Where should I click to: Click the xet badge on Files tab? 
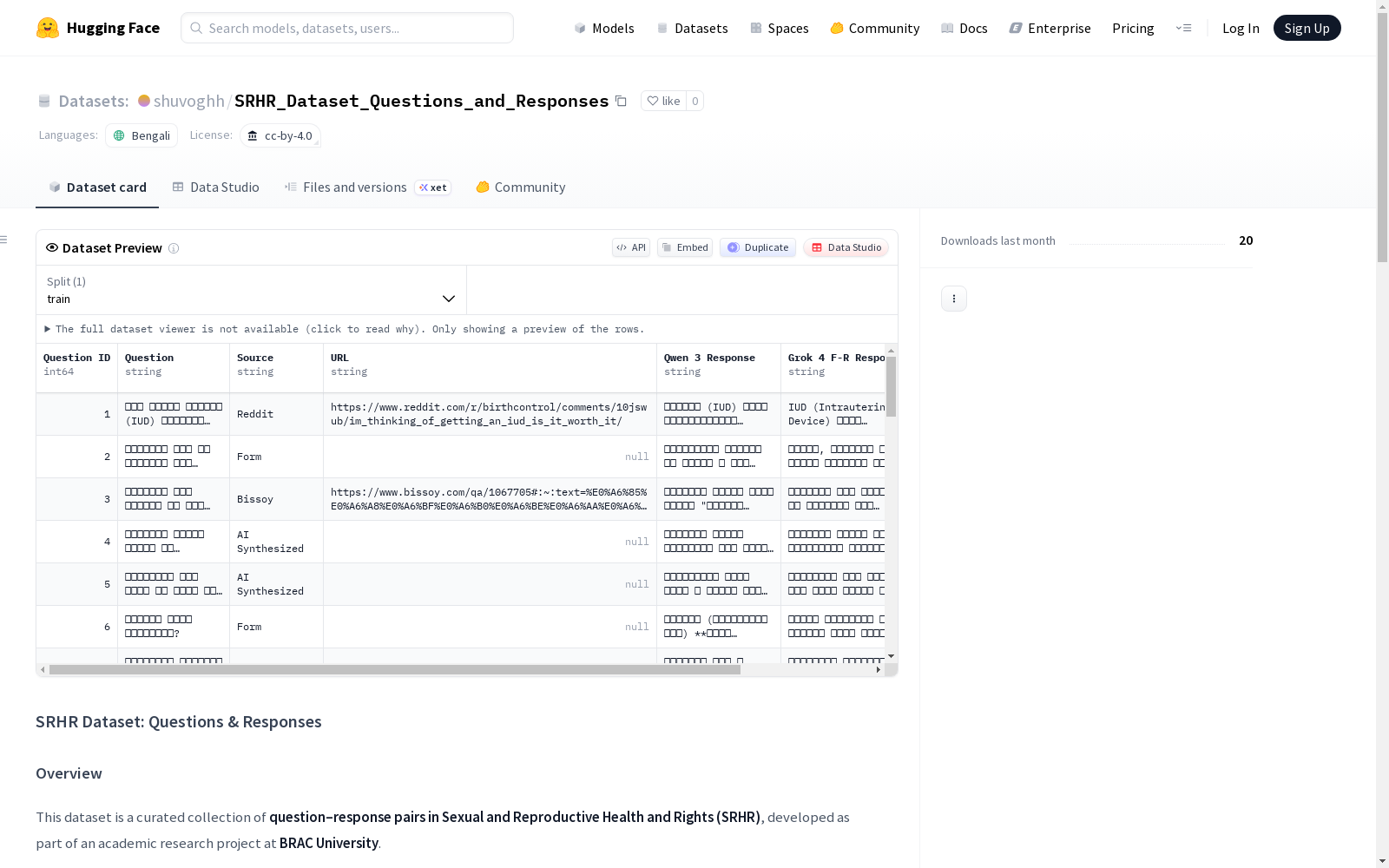point(432,187)
